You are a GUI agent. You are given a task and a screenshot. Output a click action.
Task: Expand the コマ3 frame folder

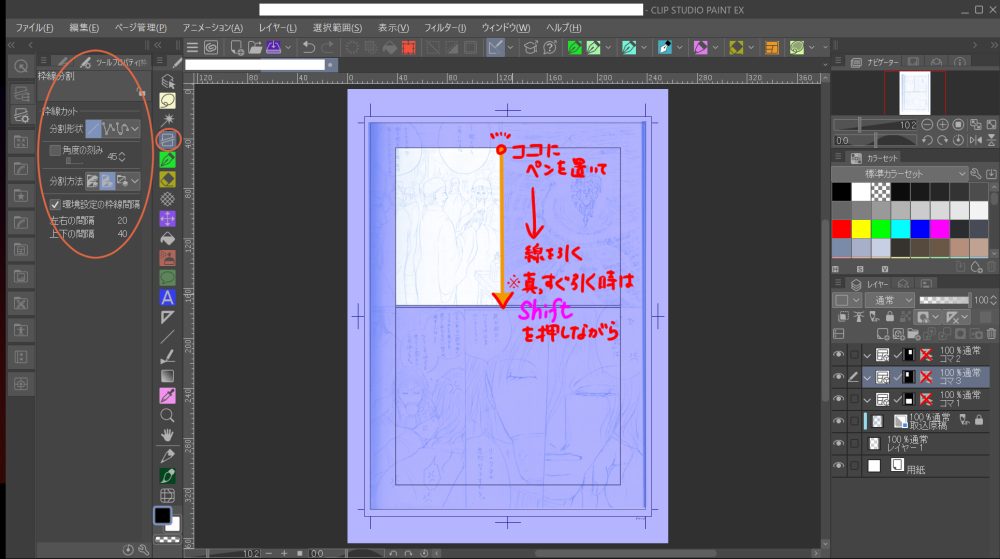coord(867,377)
